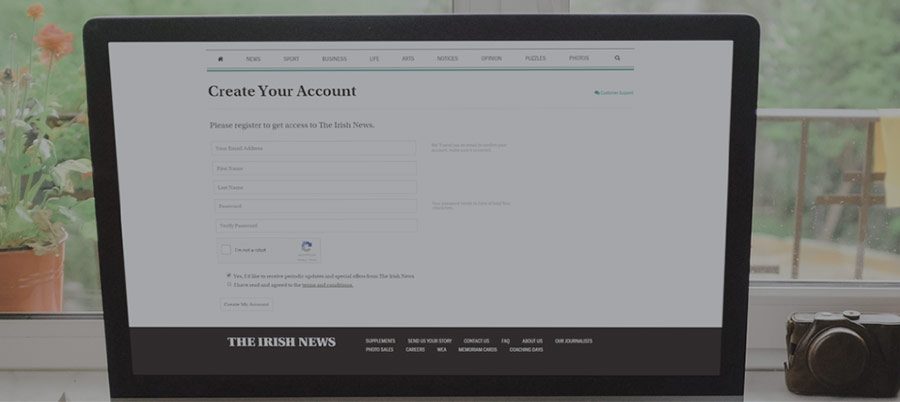Open the Contact Us footer link
This screenshot has height=402, width=900.
(x=476, y=341)
